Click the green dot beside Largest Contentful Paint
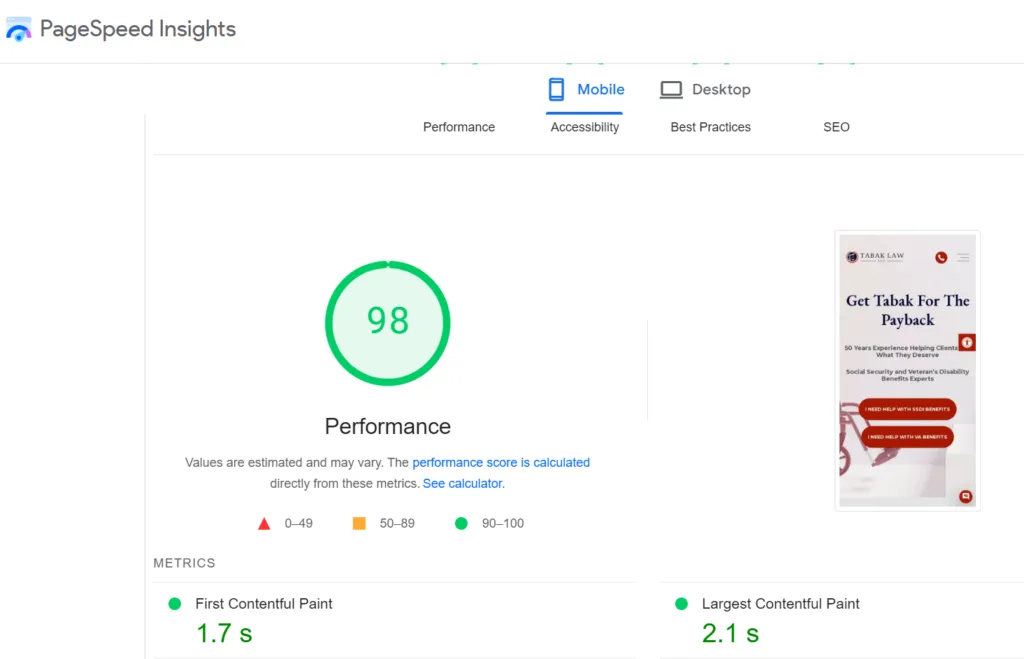This screenshot has height=659, width=1024. click(x=681, y=603)
